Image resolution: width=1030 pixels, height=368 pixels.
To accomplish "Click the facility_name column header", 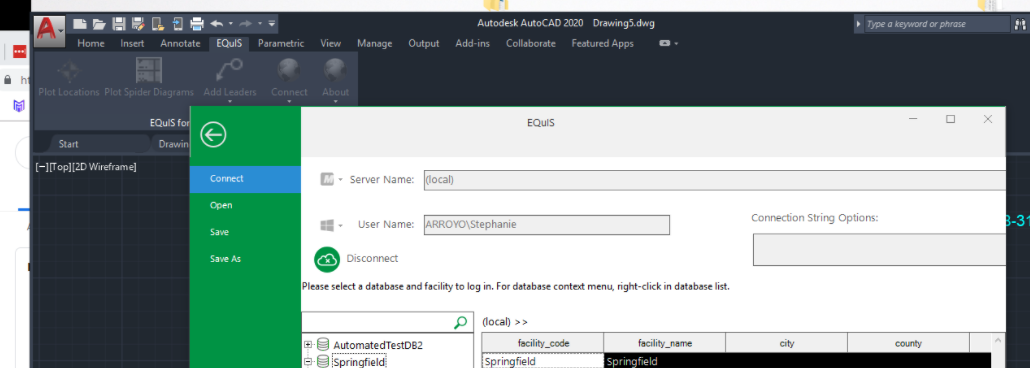I will (665, 343).
